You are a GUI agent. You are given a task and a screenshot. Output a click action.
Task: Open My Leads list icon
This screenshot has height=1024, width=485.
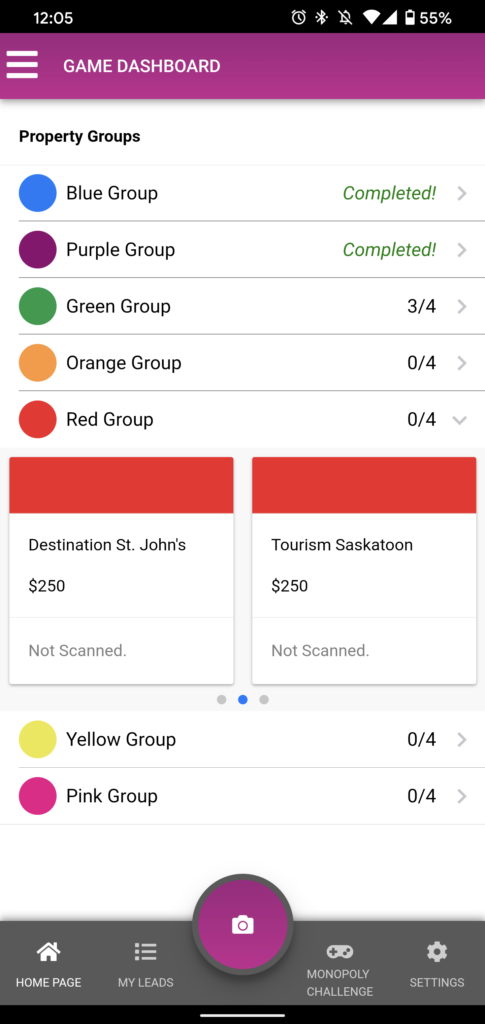click(146, 952)
